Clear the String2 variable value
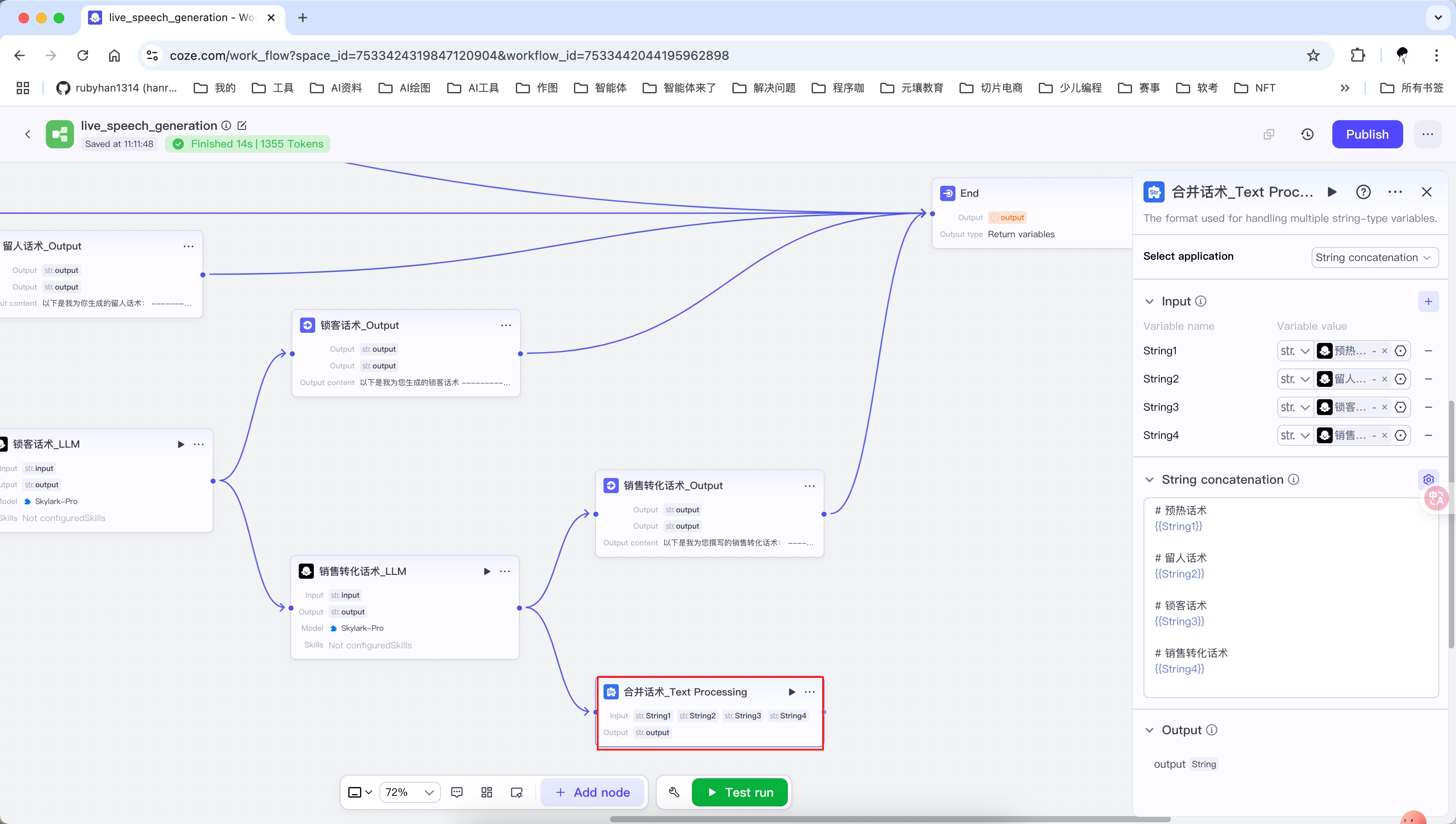Screen dimensions: 1456x824 pyautogui.click(x=1384, y=379)
